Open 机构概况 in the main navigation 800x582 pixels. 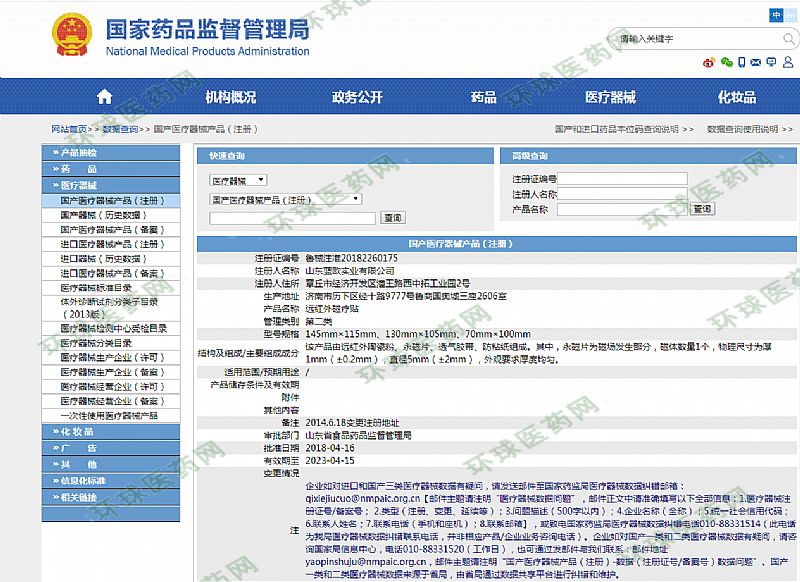(x=230, y=97)
